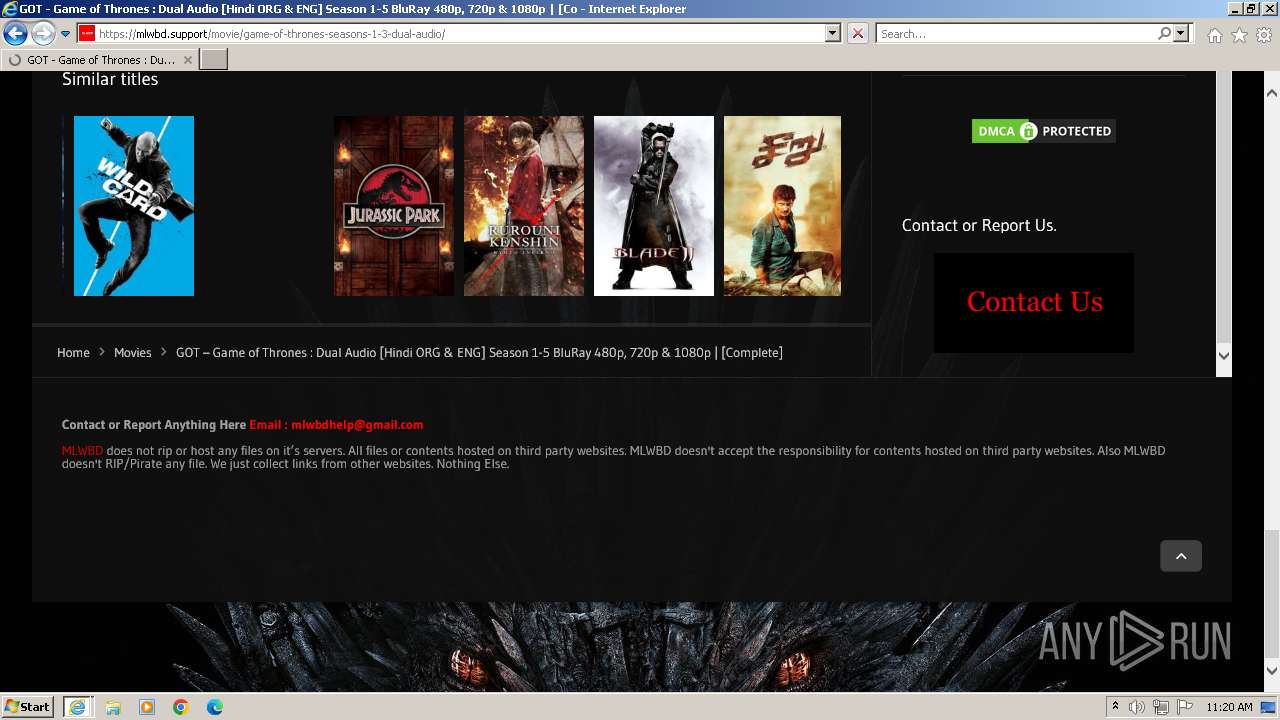Open the Windows Start button
The image size is (1280, 720).
[27, 706]
